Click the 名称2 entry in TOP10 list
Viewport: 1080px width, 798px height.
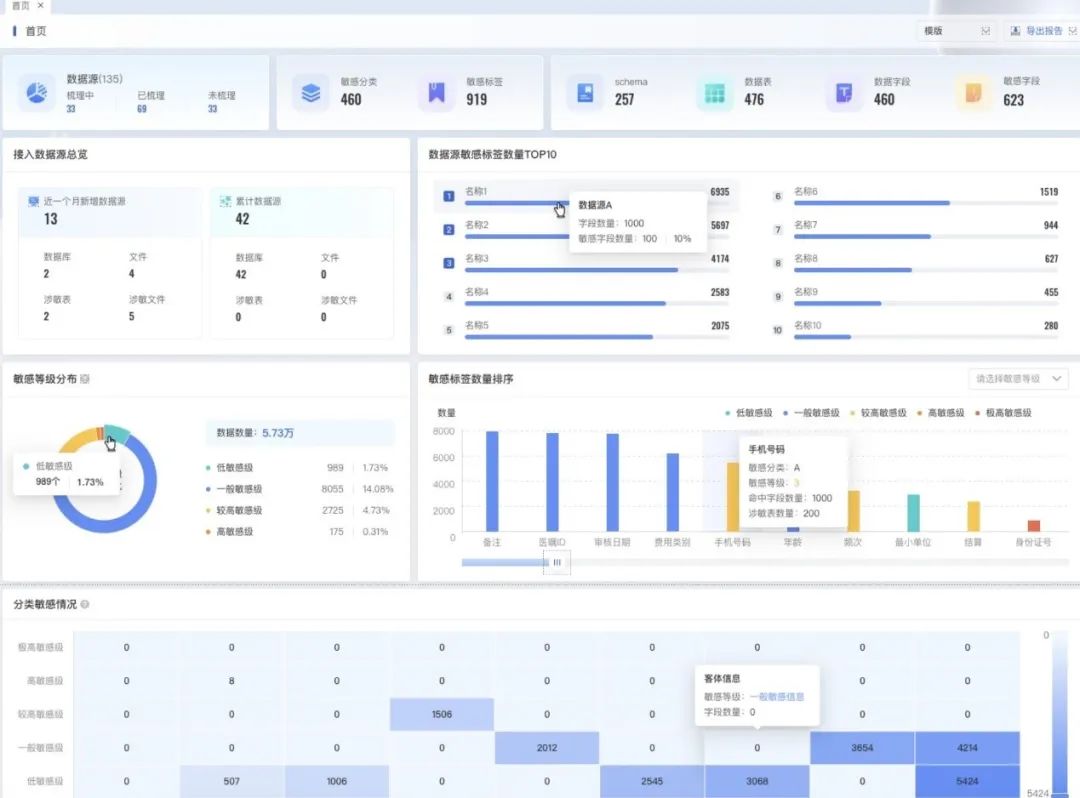477,225
